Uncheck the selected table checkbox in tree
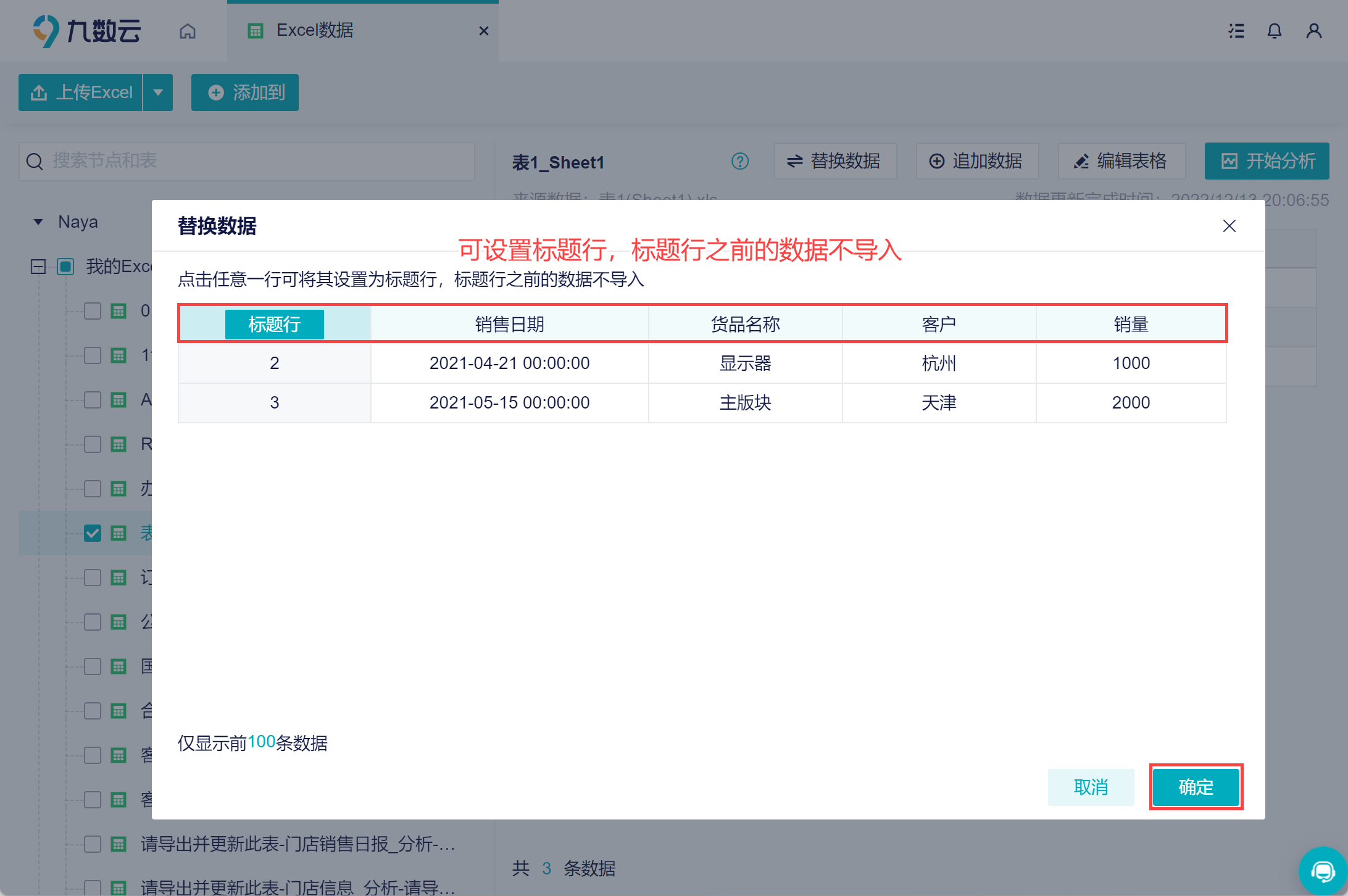The width and height of the screenshot is (1348, 896). pos(93,533)
